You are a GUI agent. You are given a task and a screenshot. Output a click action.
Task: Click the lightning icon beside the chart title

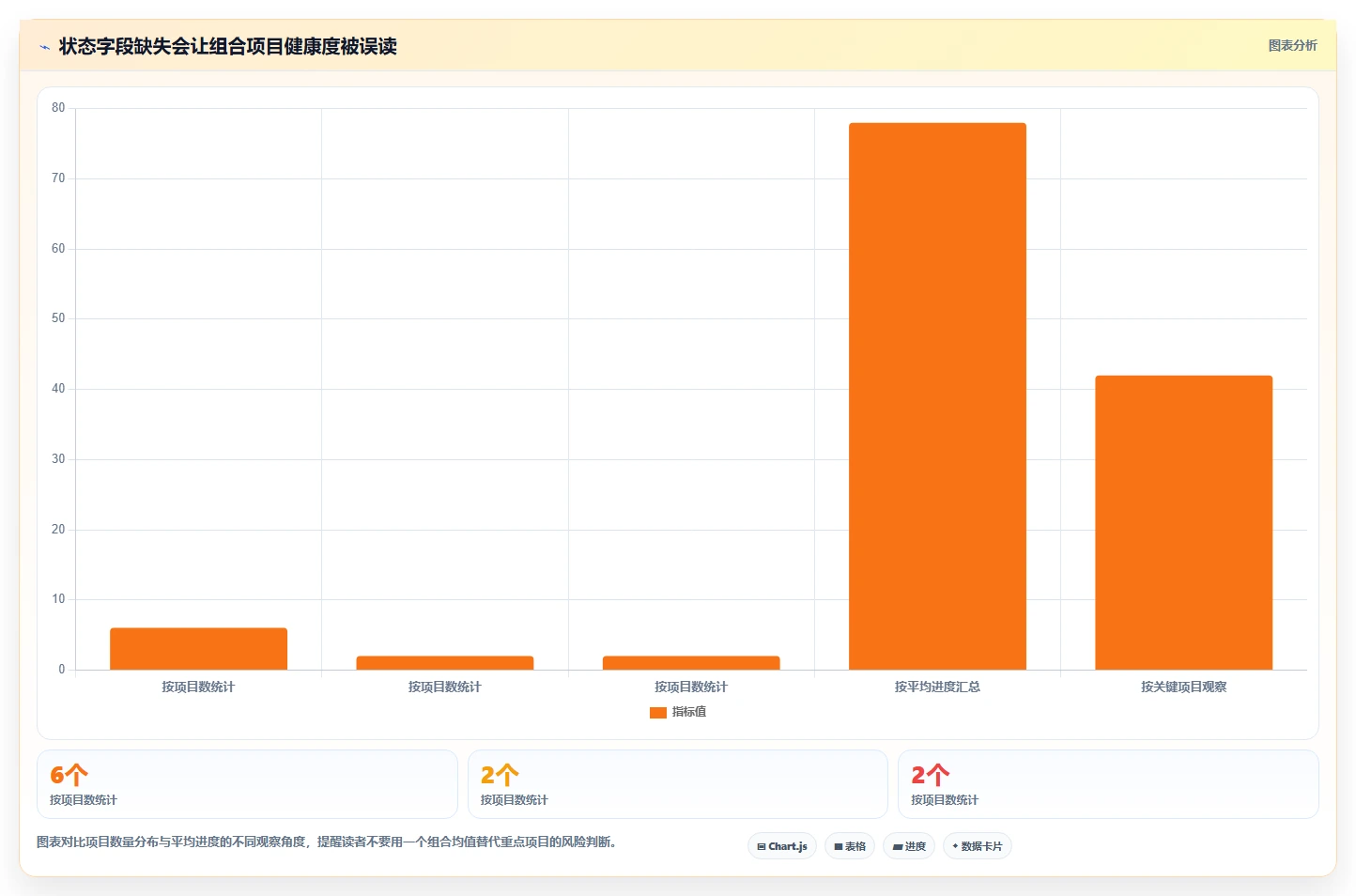point(44,47)
